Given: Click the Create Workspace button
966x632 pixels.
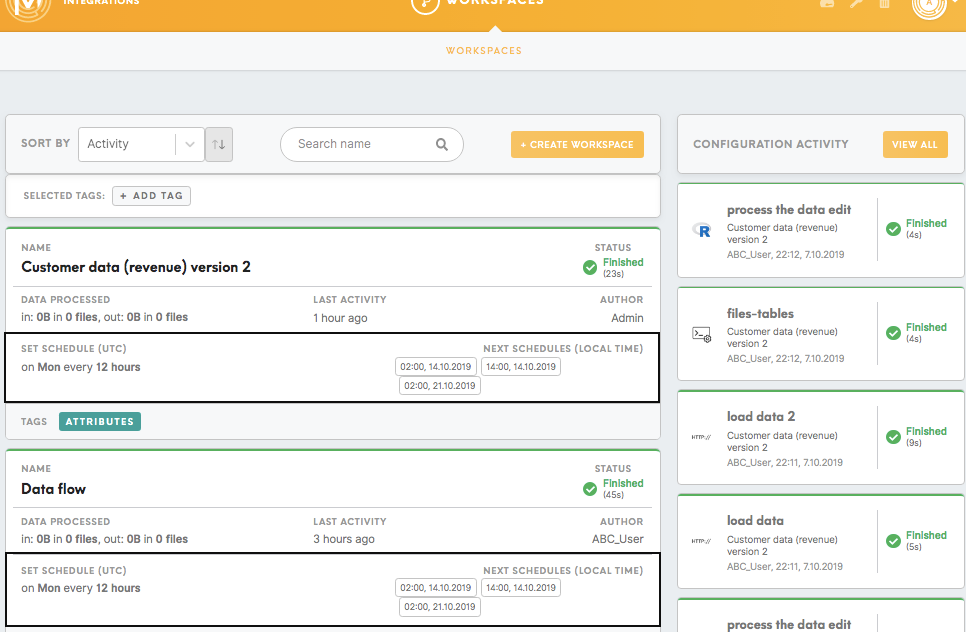Looking at the screenshot, I should 577,144.
